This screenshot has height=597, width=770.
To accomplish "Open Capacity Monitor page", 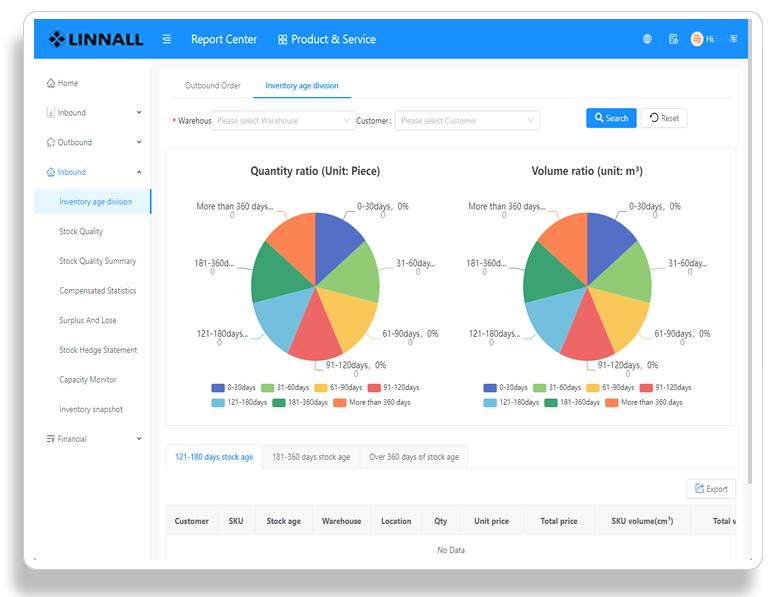I will click(88, 380).
